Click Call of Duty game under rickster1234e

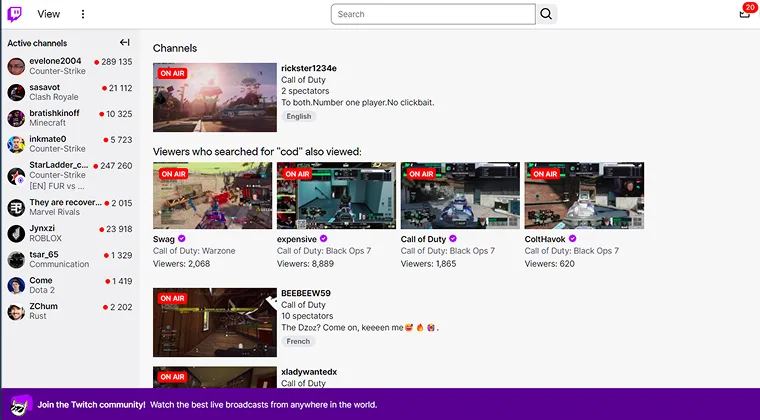coord(303,80)
